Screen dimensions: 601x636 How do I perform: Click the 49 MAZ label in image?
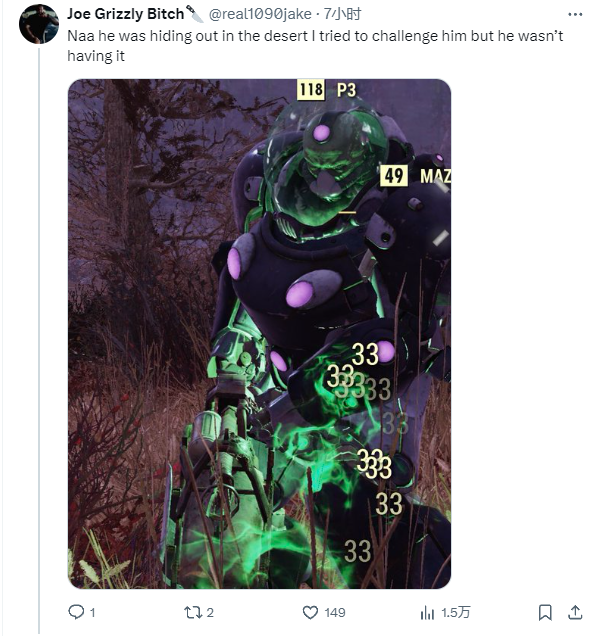pos(415,176)
